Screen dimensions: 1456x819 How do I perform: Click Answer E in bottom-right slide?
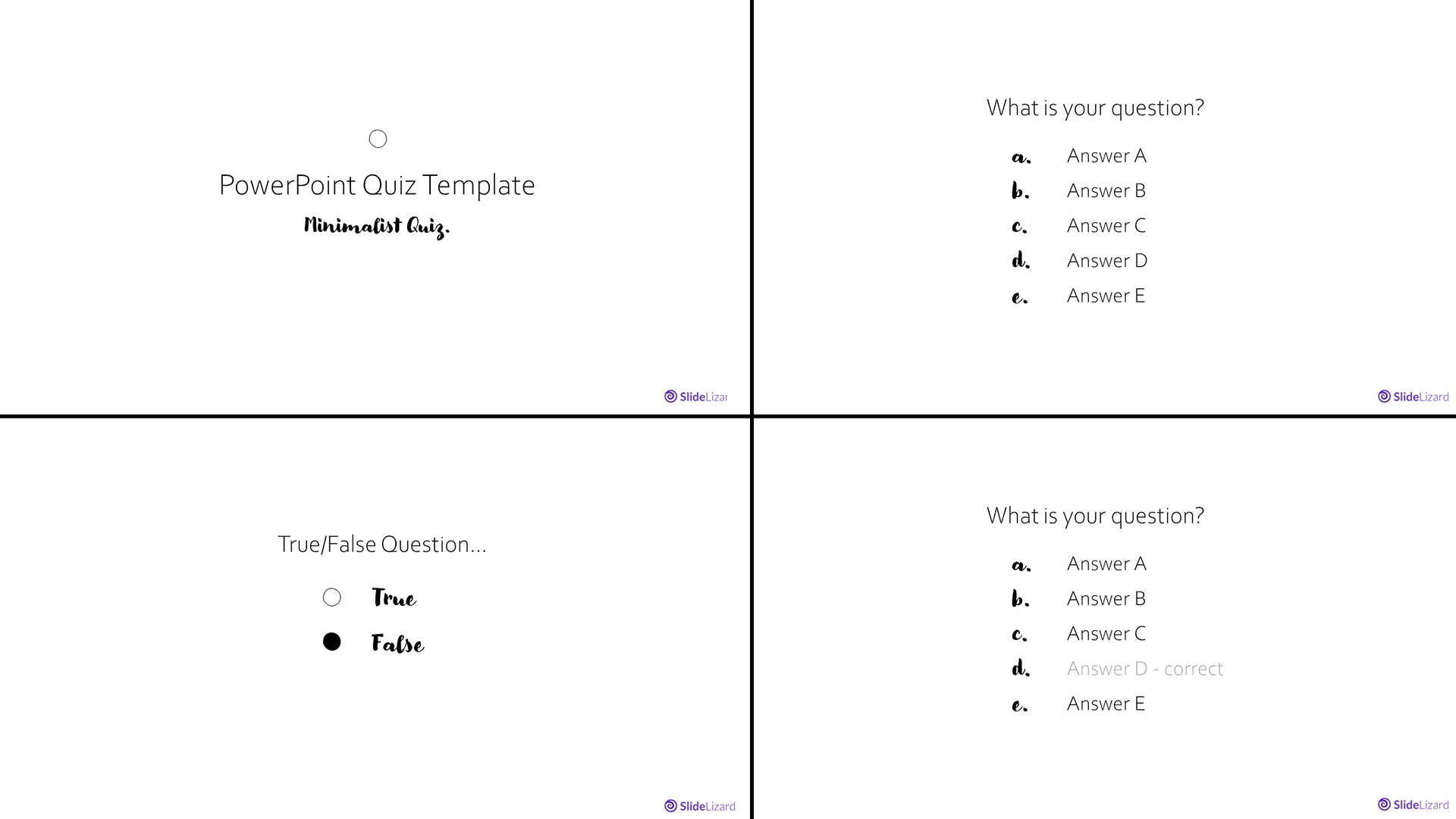coord(1106,703)
